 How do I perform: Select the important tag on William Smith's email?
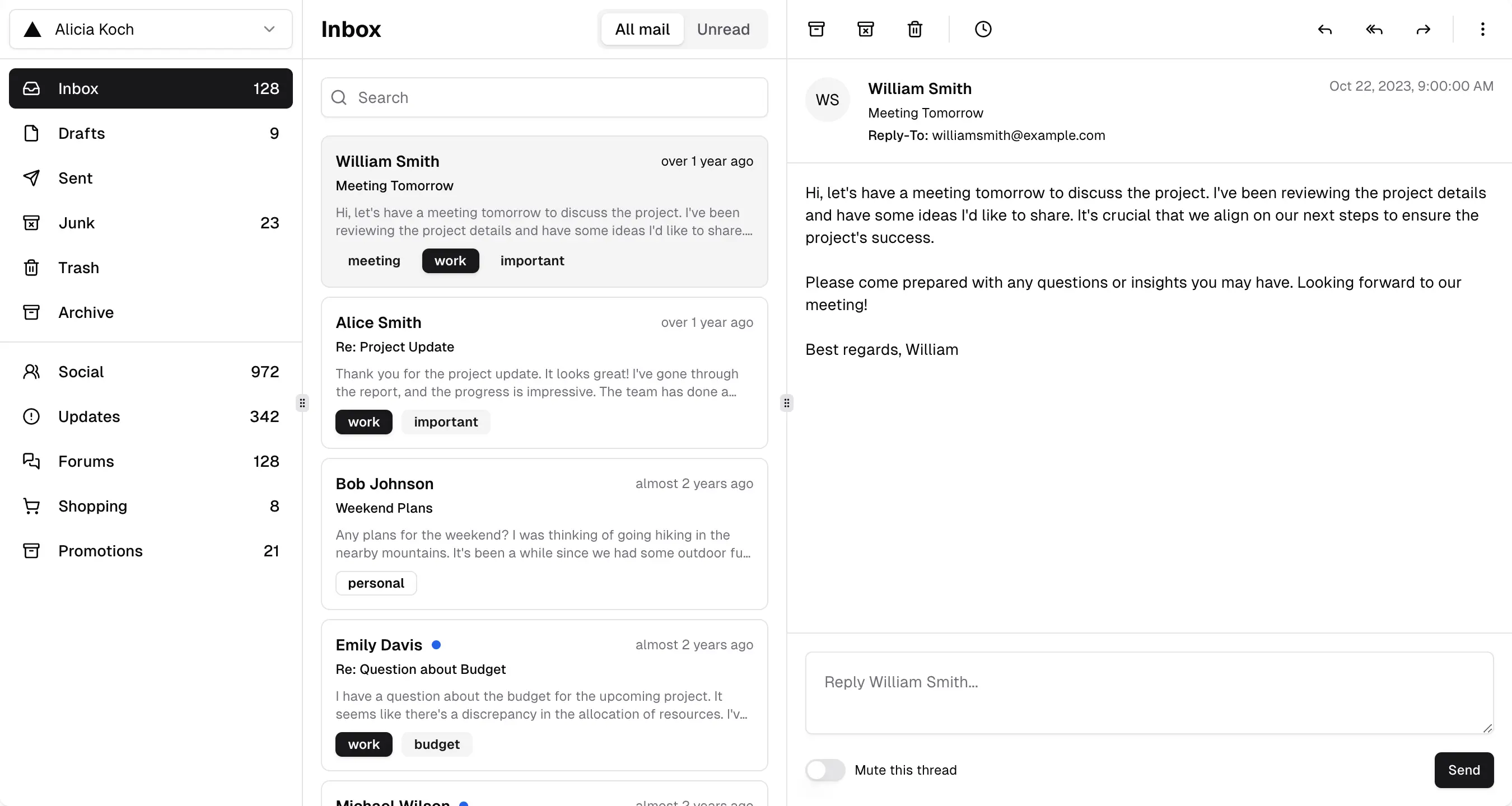coord(531,260)
